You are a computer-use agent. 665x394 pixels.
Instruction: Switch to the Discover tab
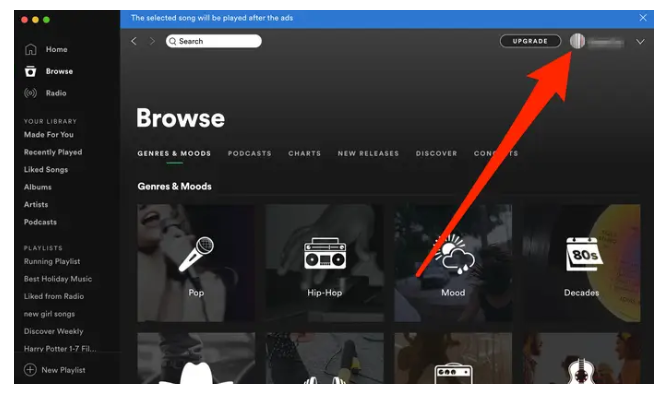(436, 154)
